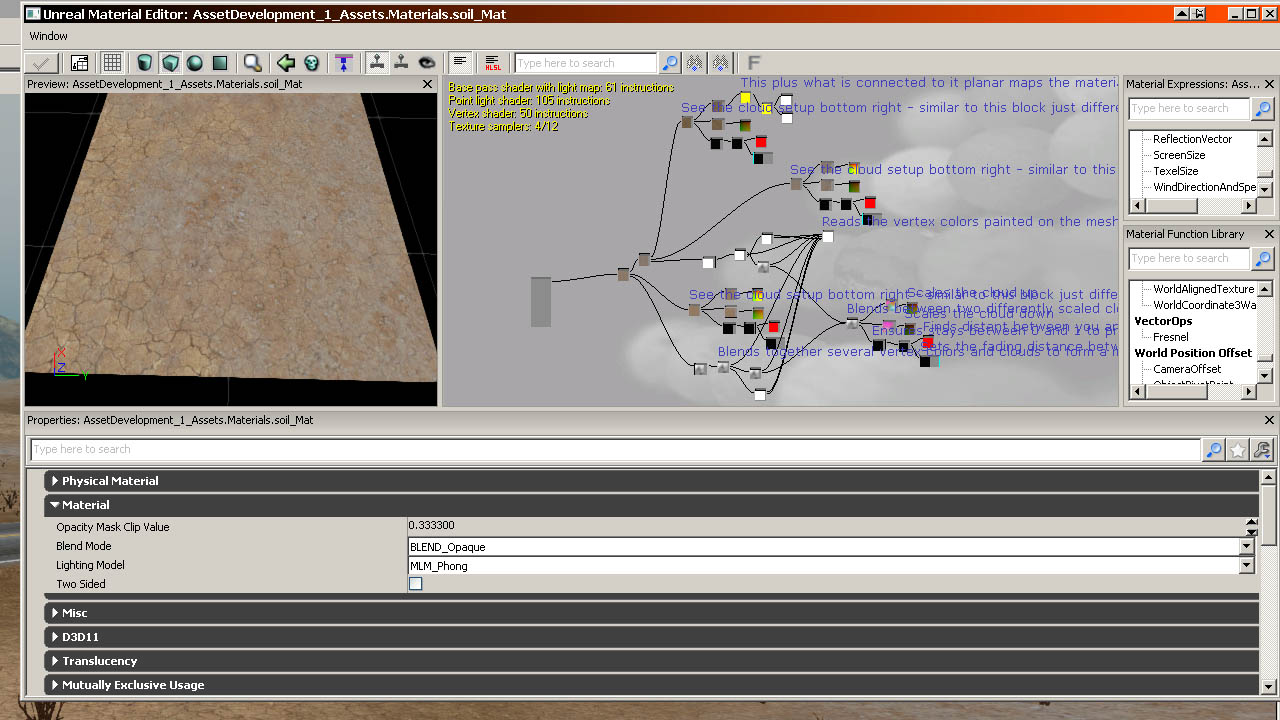Click the greyed-out F toolbar icon
Viewport: 1280px width, 720px height.
[x=754, y=62]
